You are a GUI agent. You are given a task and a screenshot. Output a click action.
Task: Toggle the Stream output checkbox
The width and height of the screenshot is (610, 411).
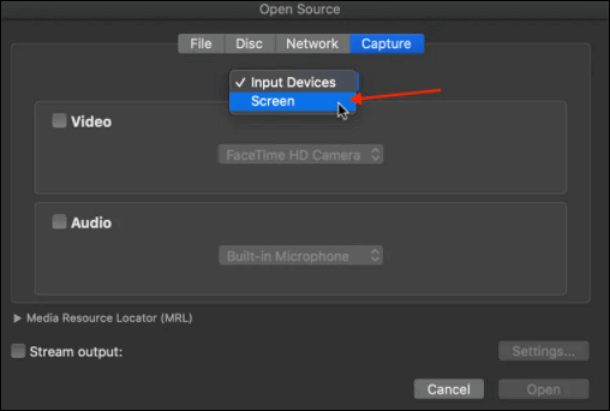[x=18, y=351]
